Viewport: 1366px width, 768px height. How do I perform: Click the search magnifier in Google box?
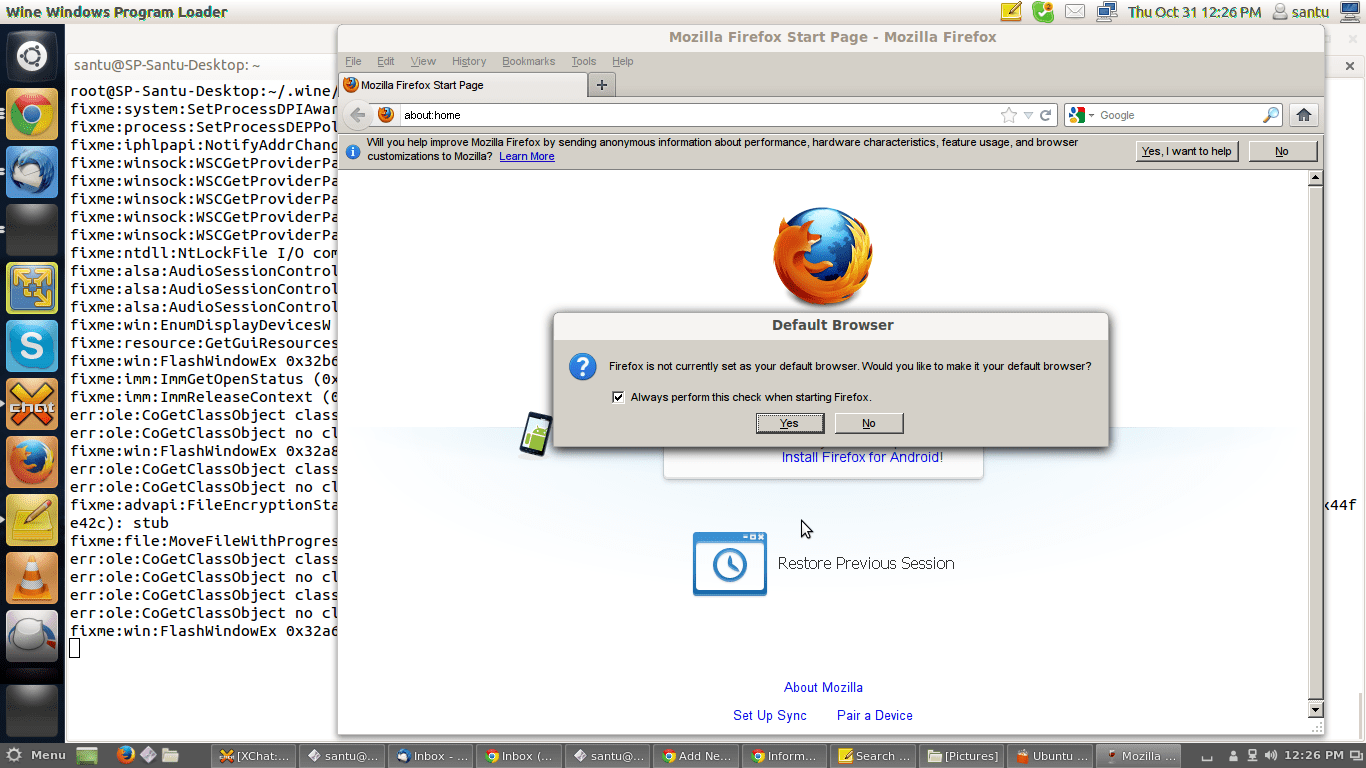click(x=1271, y=115)
